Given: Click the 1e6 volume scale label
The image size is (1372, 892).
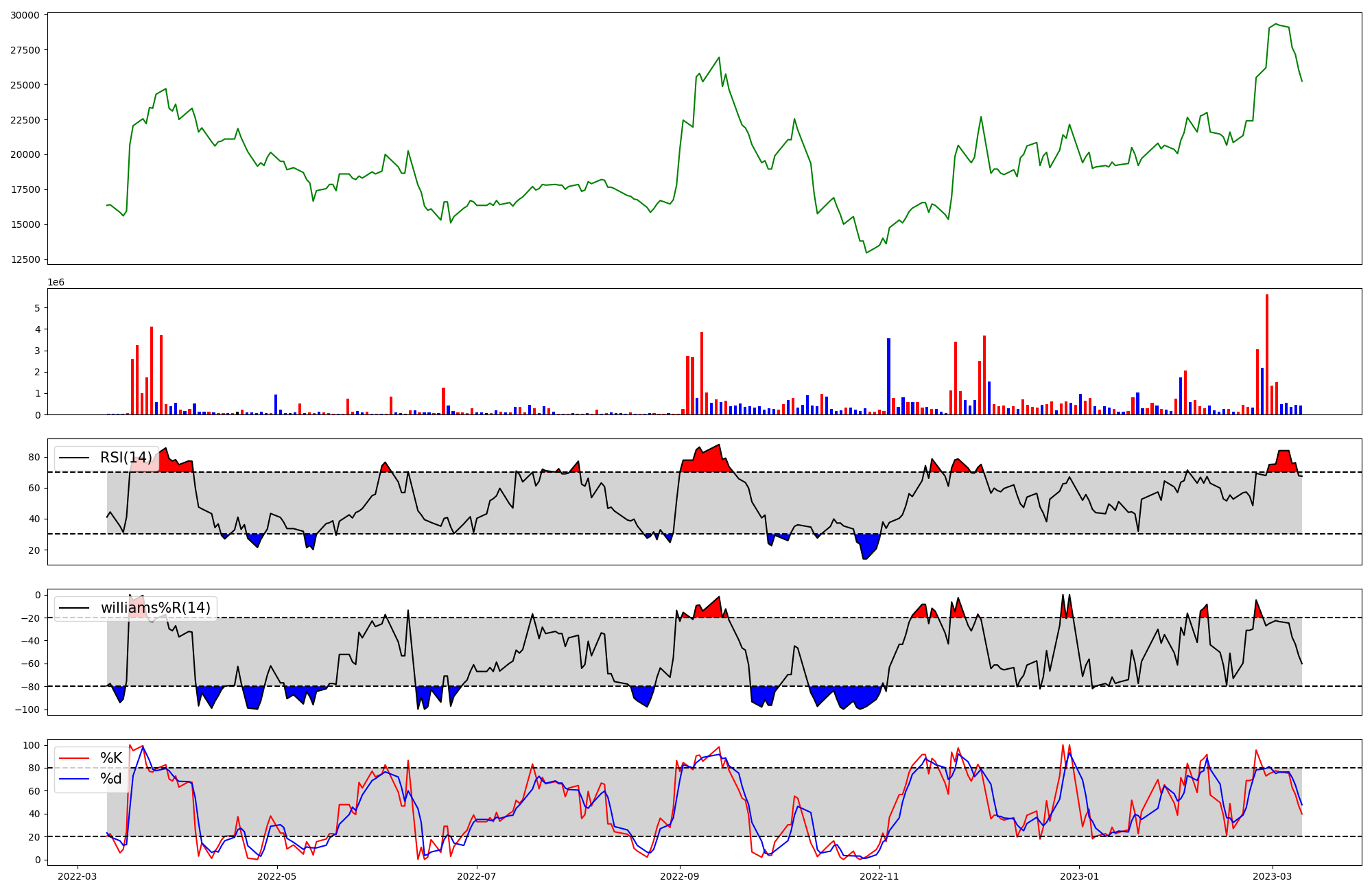Looking at the screenshot, I should pos(56,283).
